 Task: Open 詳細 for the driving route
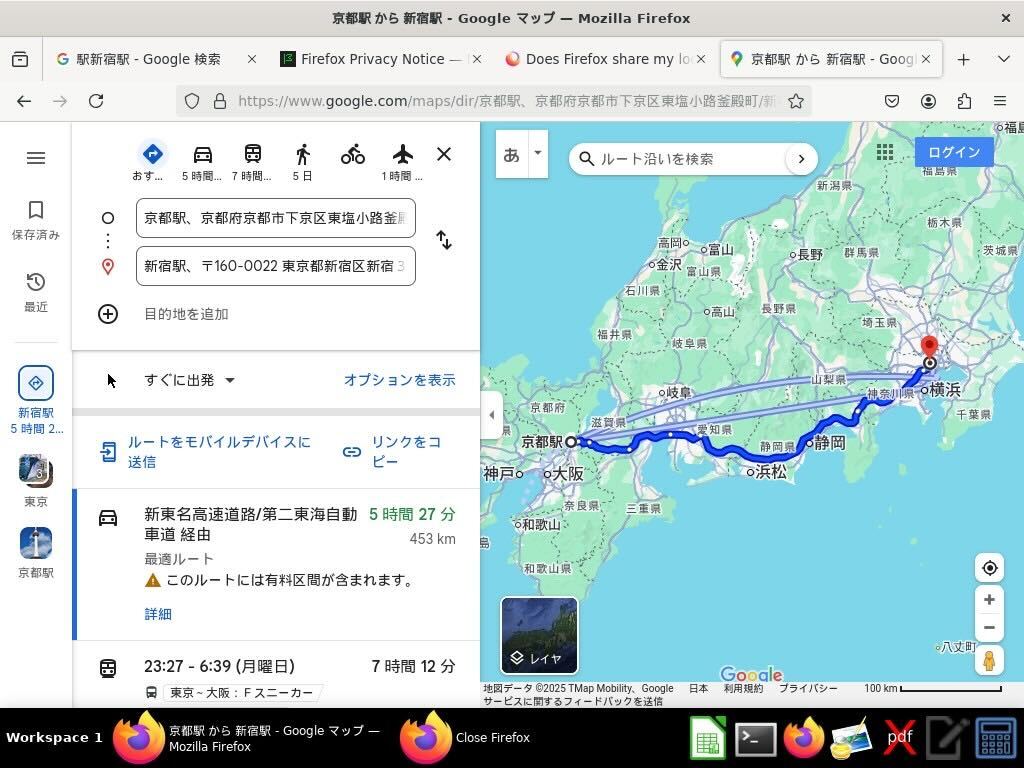point(158,614)
